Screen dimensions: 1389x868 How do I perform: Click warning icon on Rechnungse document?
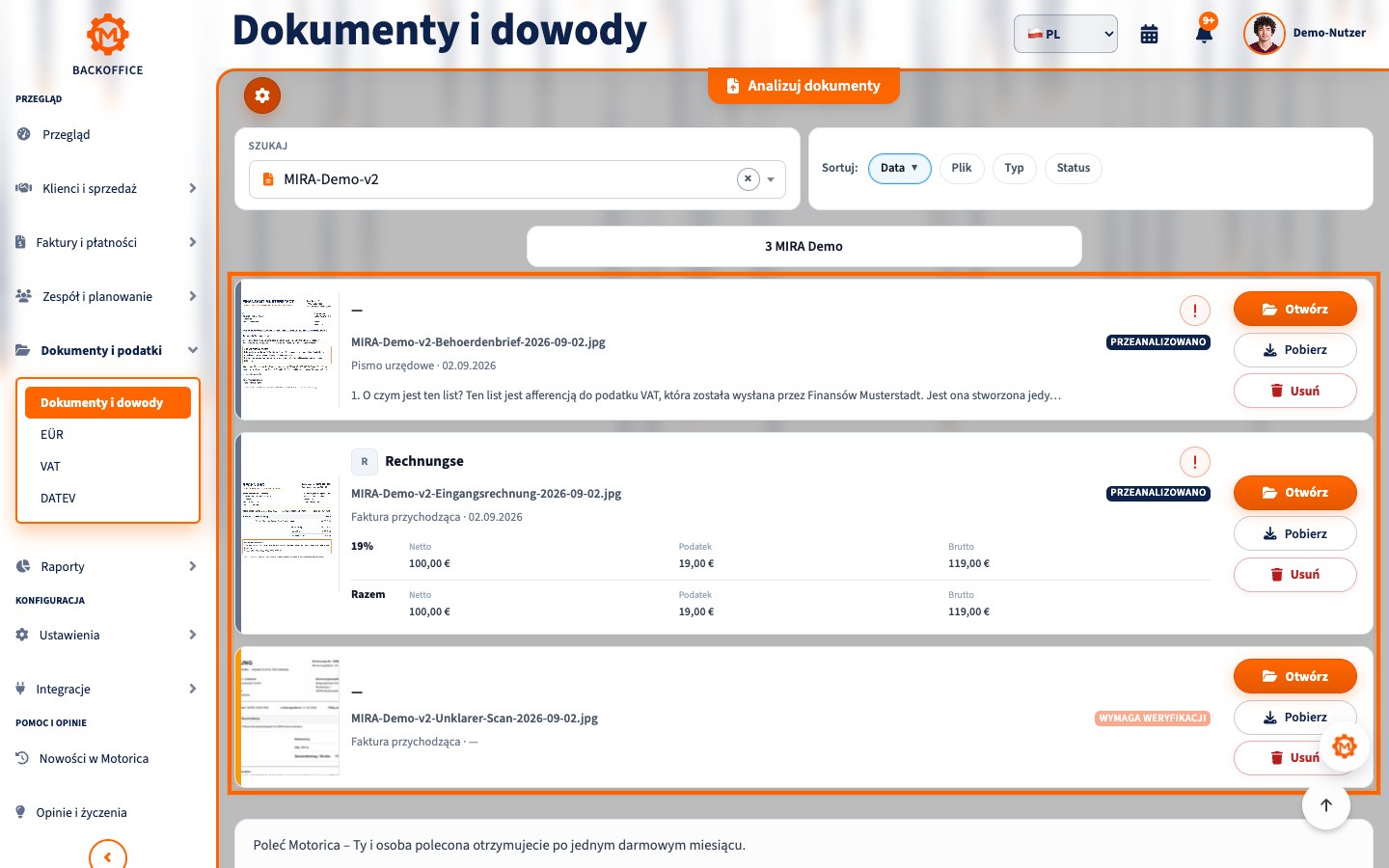(x=1195, y=462)
